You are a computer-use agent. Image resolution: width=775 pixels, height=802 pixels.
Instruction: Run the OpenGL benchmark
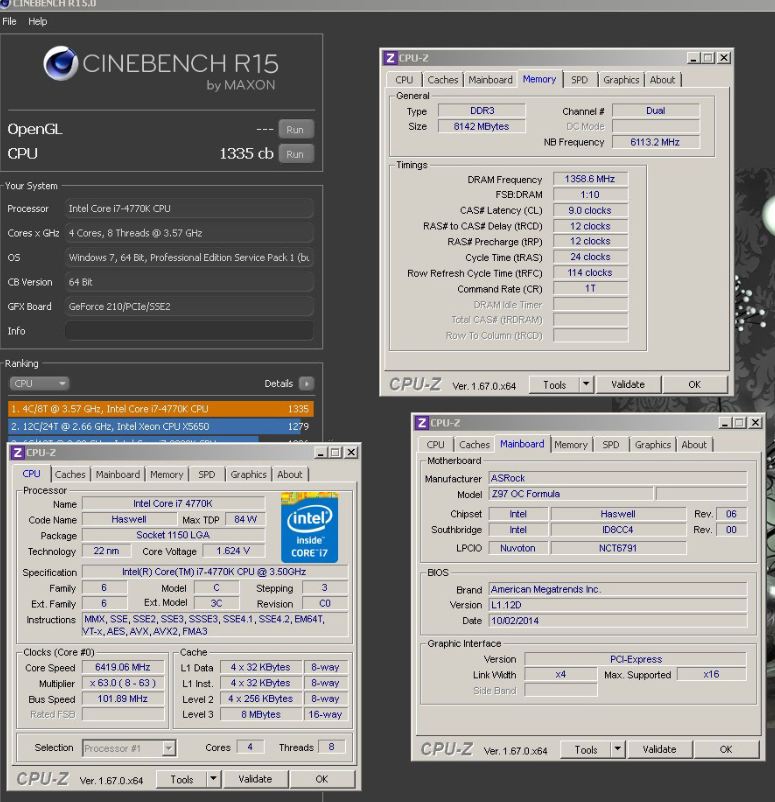296,129
